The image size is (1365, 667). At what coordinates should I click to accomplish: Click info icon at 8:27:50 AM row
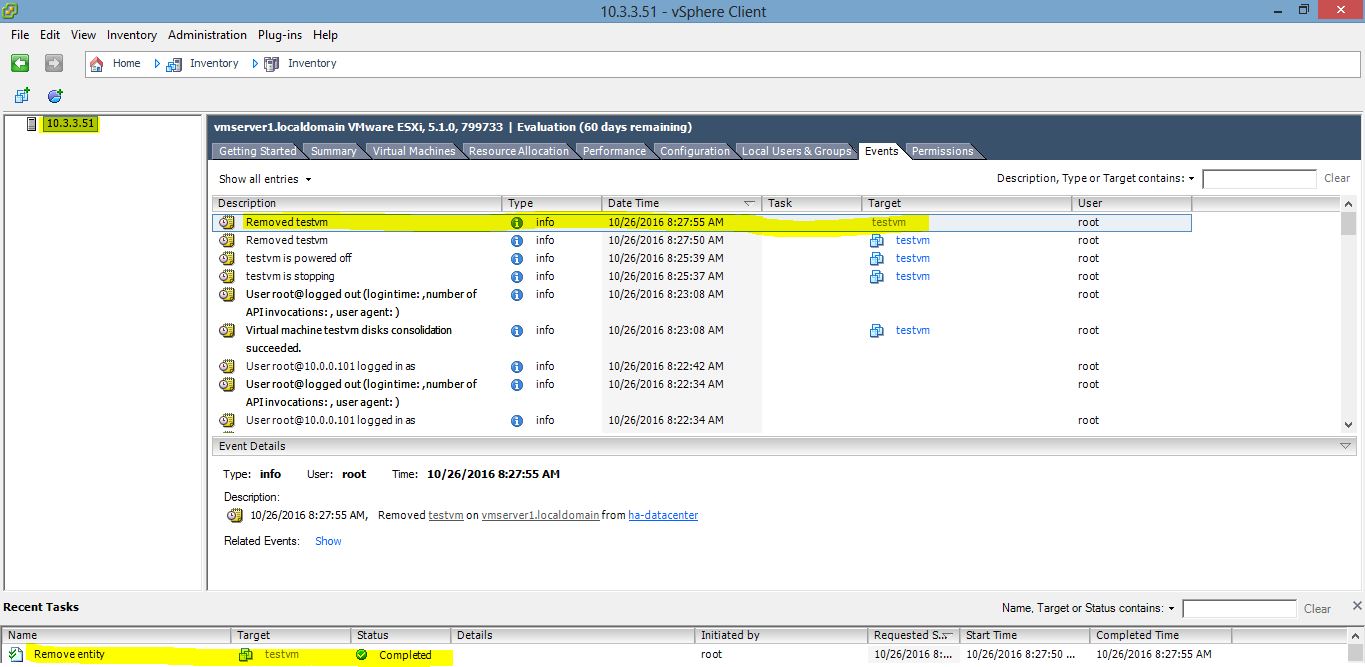coord(517,240)
